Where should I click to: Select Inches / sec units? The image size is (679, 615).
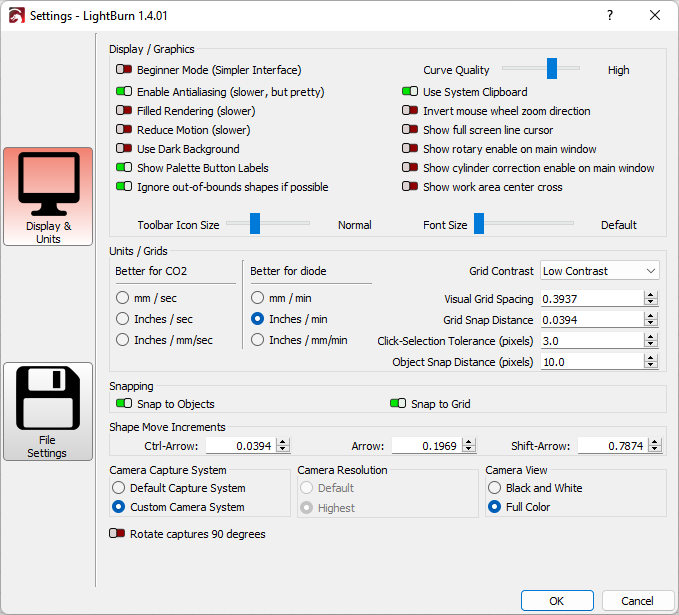point(123,319)
